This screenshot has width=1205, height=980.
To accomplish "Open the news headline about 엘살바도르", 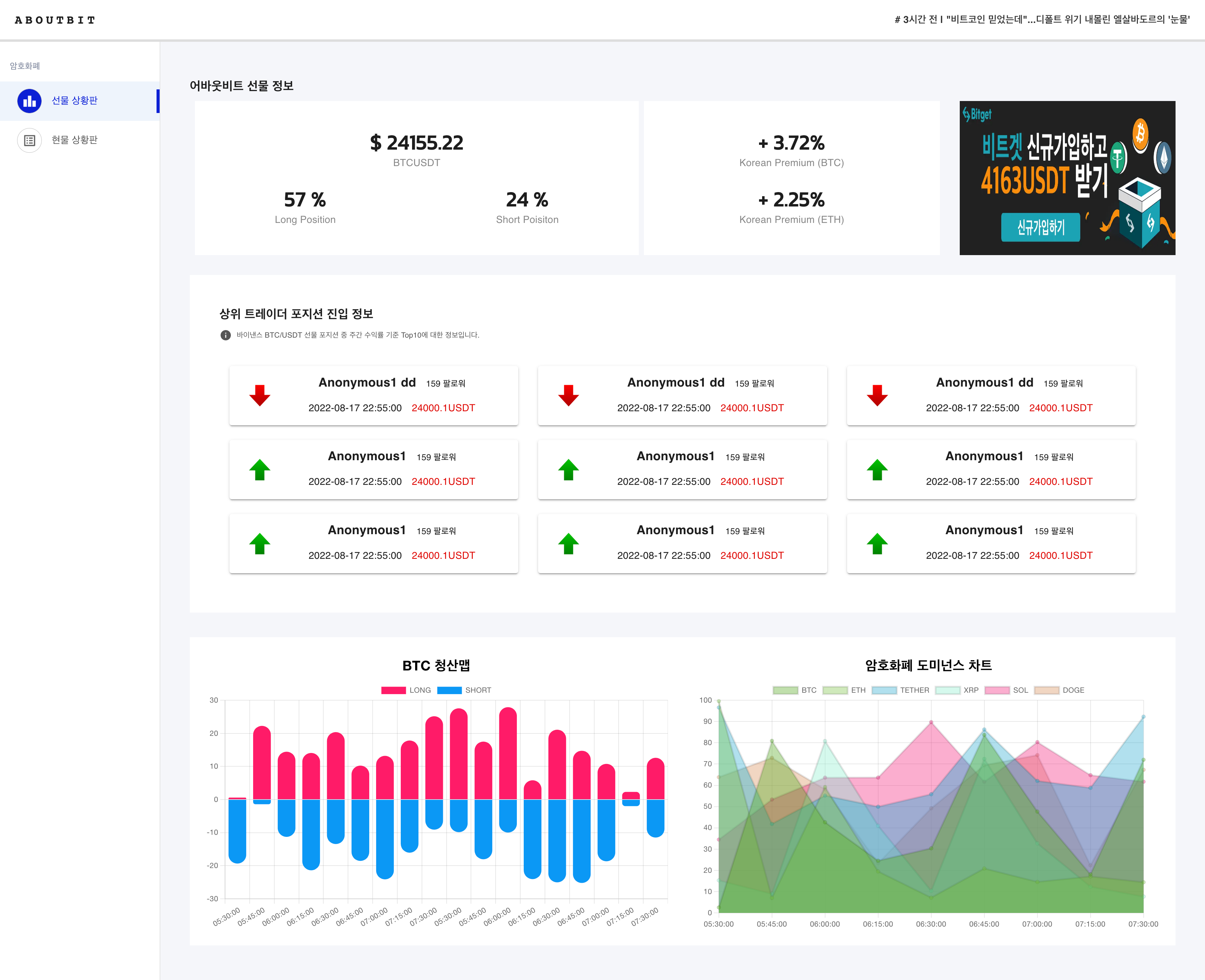I will [x=1042, y=20].
